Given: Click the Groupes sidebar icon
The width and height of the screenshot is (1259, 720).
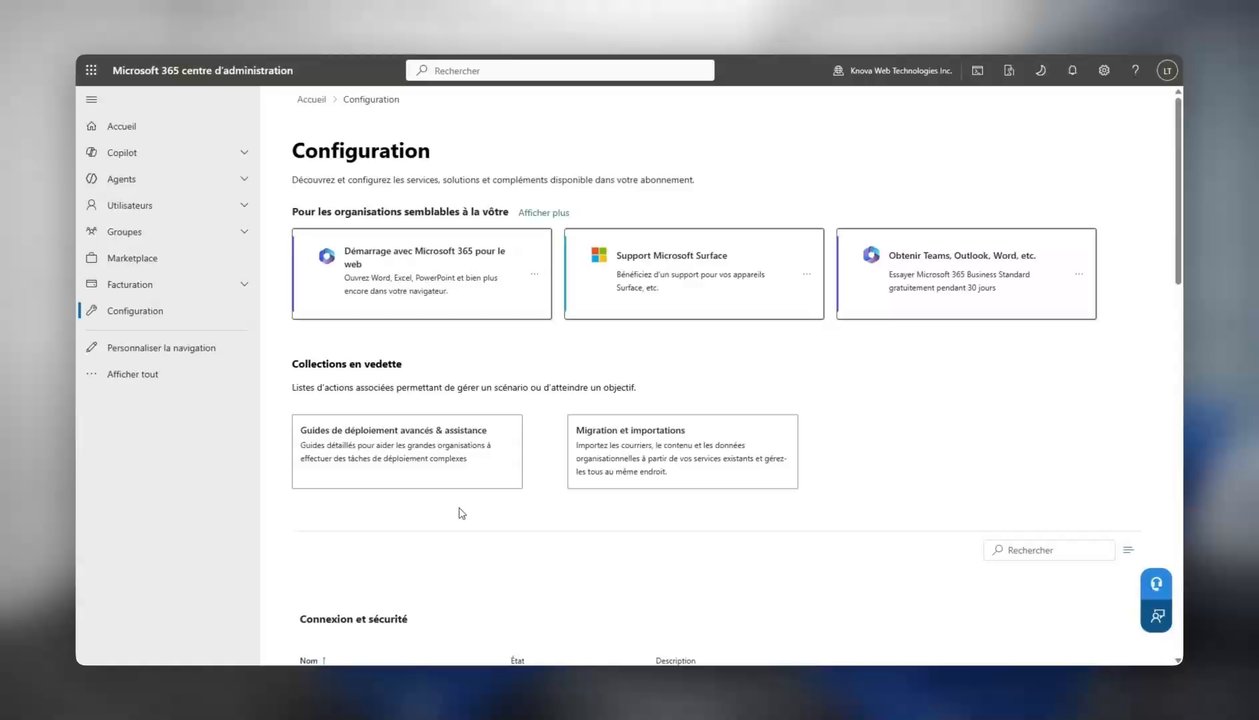Looking at the screenshot, I should [x=92, y=231].
